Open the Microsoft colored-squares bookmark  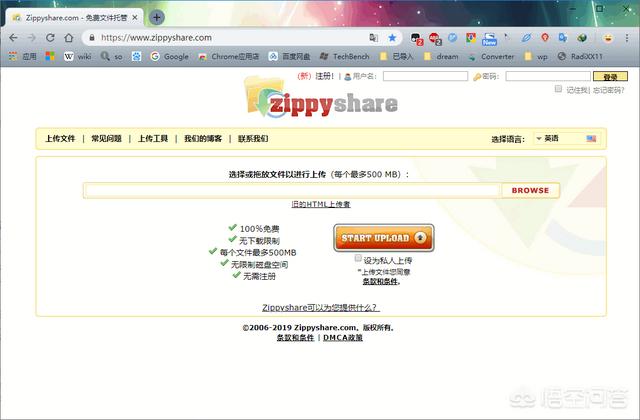[x=50, y=56]
